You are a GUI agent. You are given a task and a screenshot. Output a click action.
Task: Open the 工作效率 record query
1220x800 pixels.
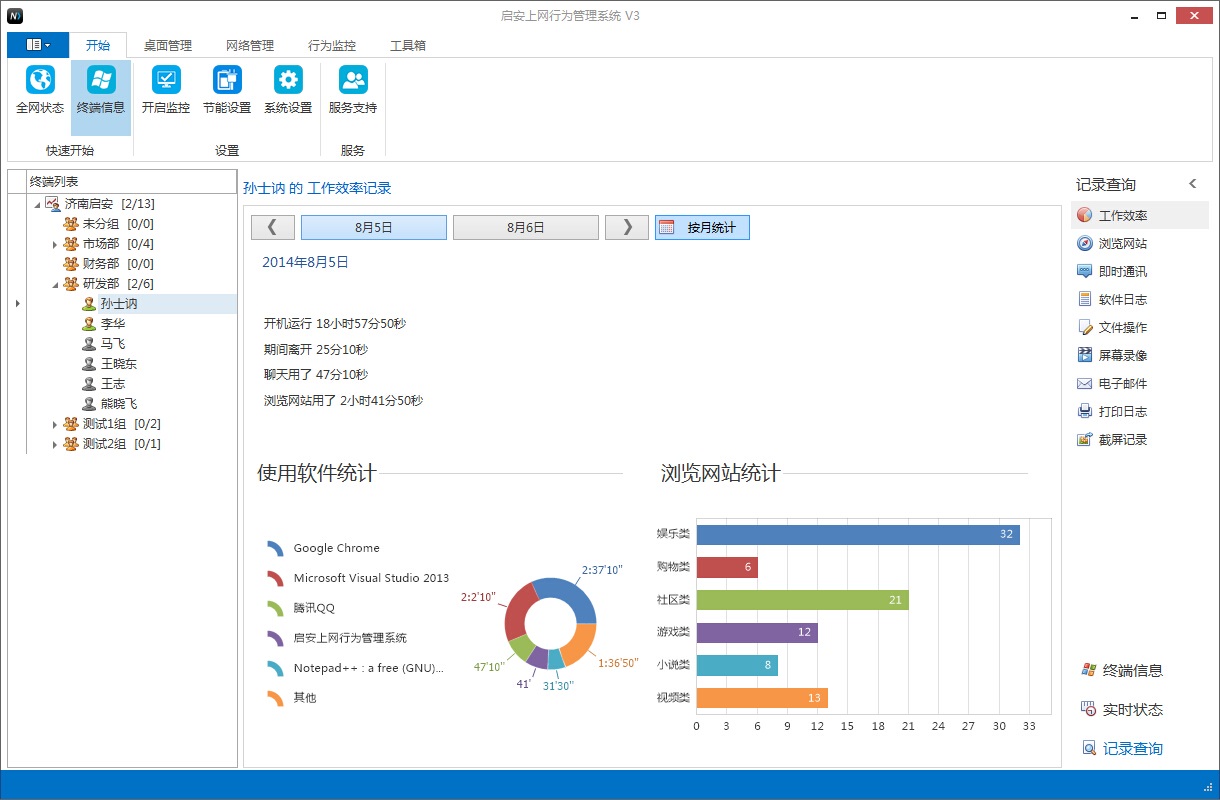1139,215
